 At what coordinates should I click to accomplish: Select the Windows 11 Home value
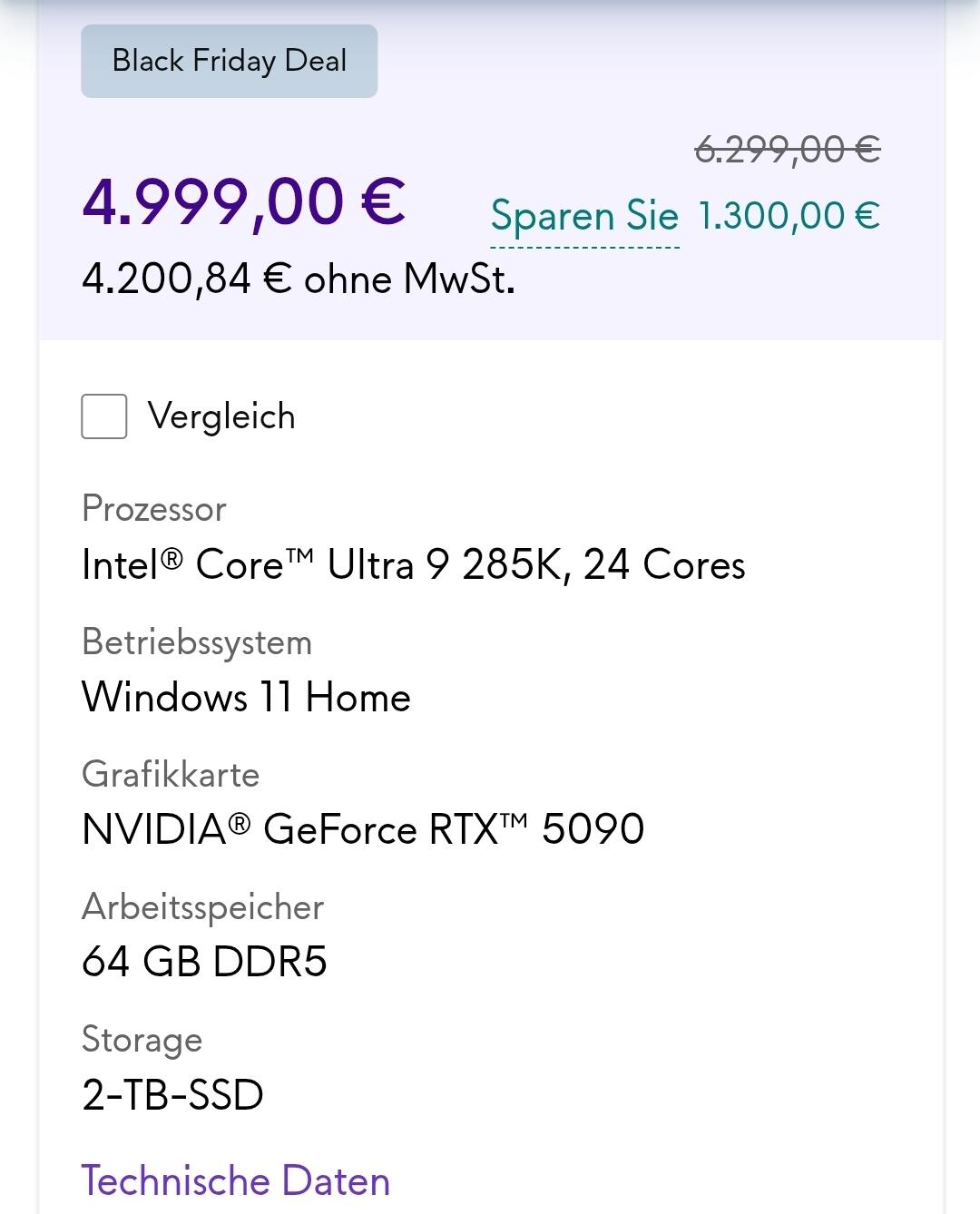[x=246, y=698]
